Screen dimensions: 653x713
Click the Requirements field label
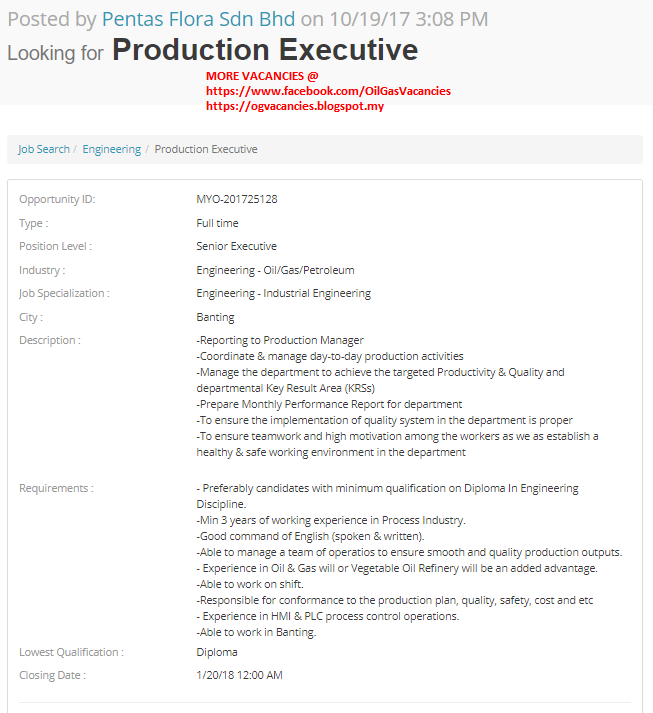(56, 488)
